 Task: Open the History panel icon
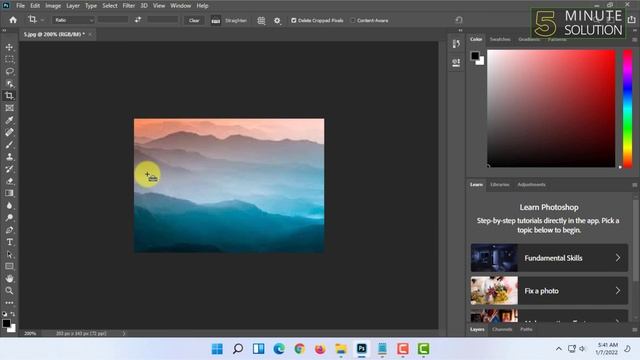(x=456, y=44)
